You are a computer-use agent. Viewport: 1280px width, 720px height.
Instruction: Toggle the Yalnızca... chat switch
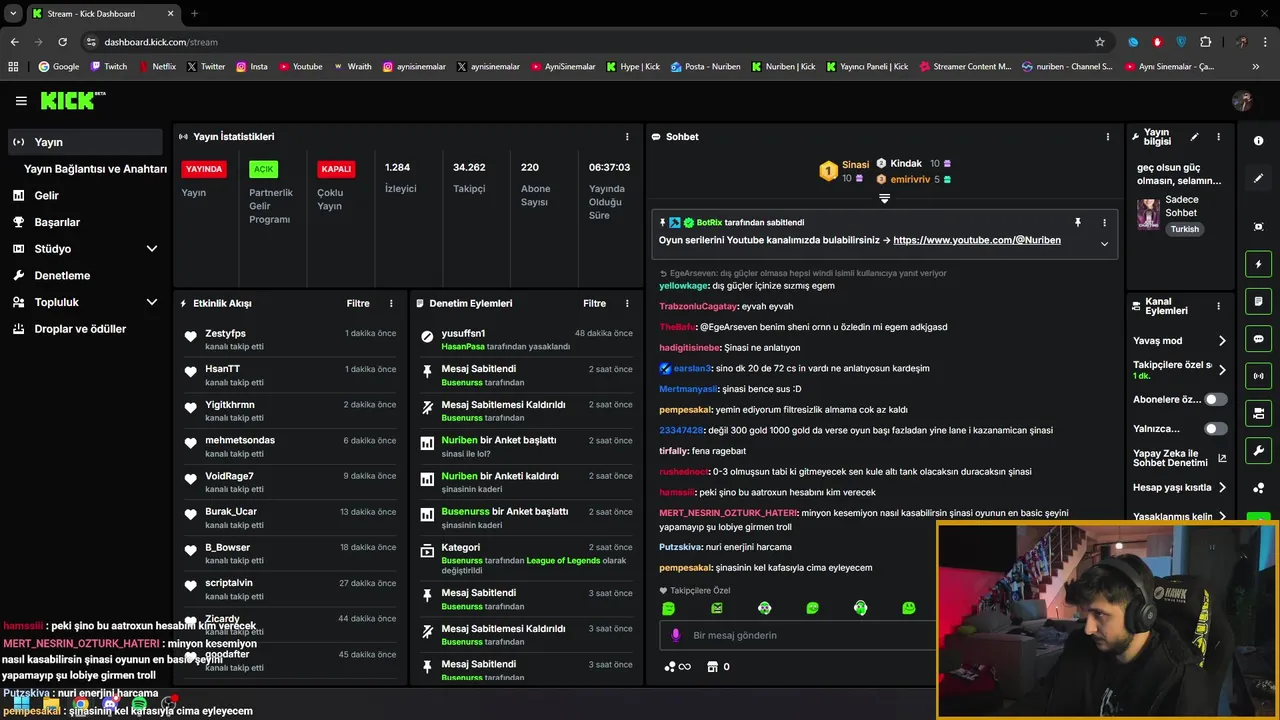(1215, 429)
